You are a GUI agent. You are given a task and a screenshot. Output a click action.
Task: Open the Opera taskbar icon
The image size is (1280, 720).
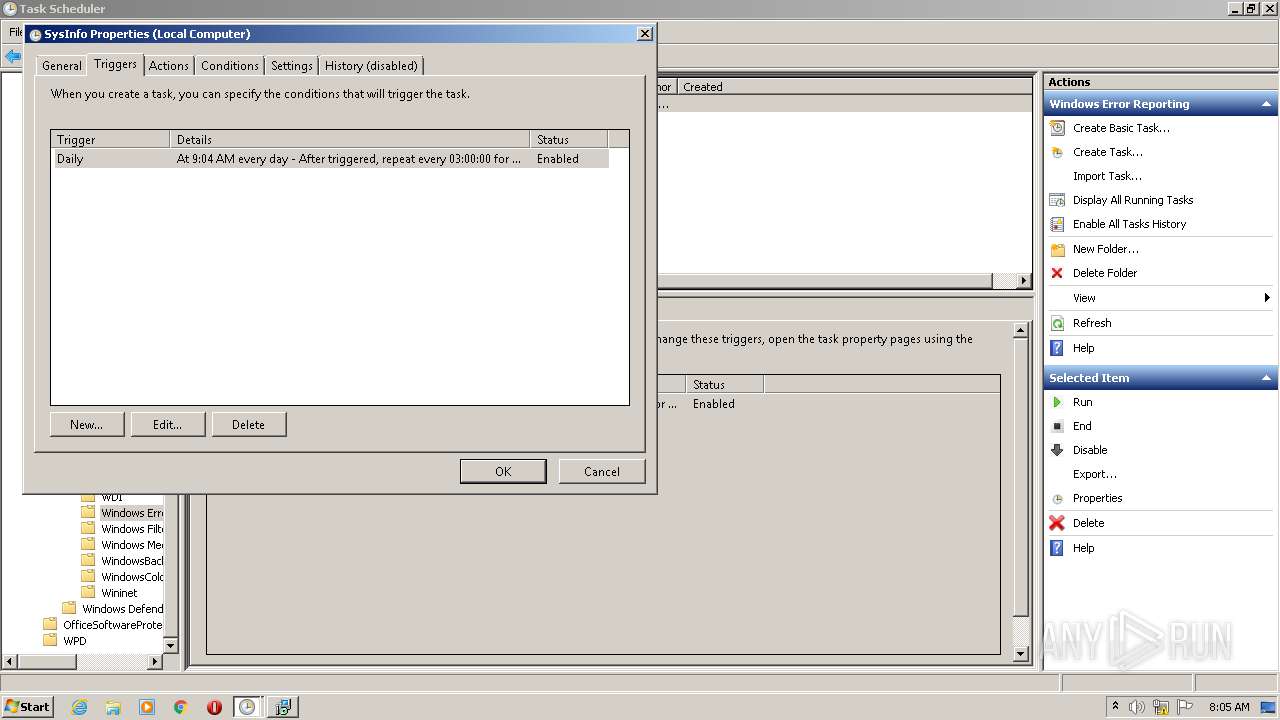[x=214, y=707]
